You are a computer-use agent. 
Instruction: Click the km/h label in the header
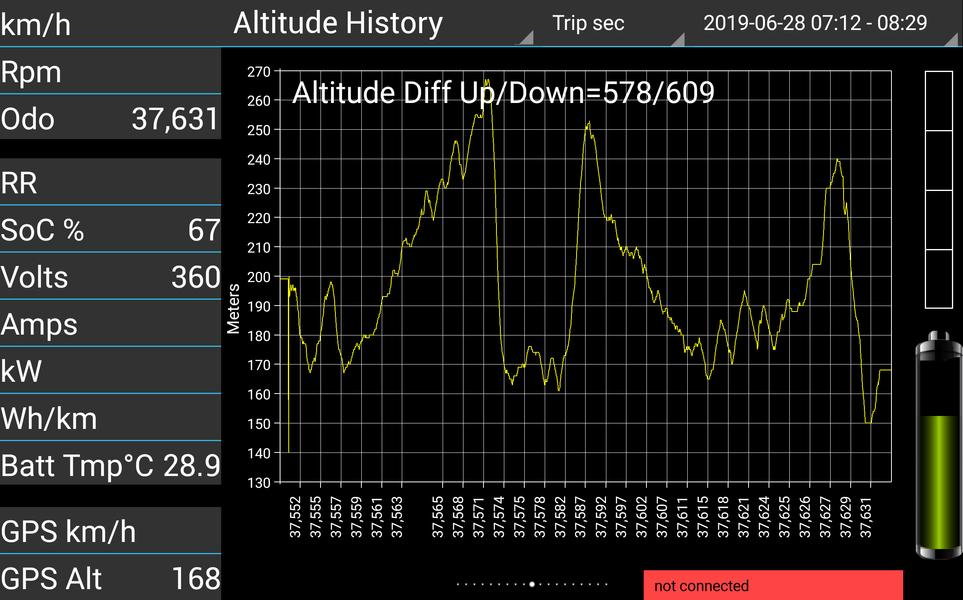click(x=36, y=25)
